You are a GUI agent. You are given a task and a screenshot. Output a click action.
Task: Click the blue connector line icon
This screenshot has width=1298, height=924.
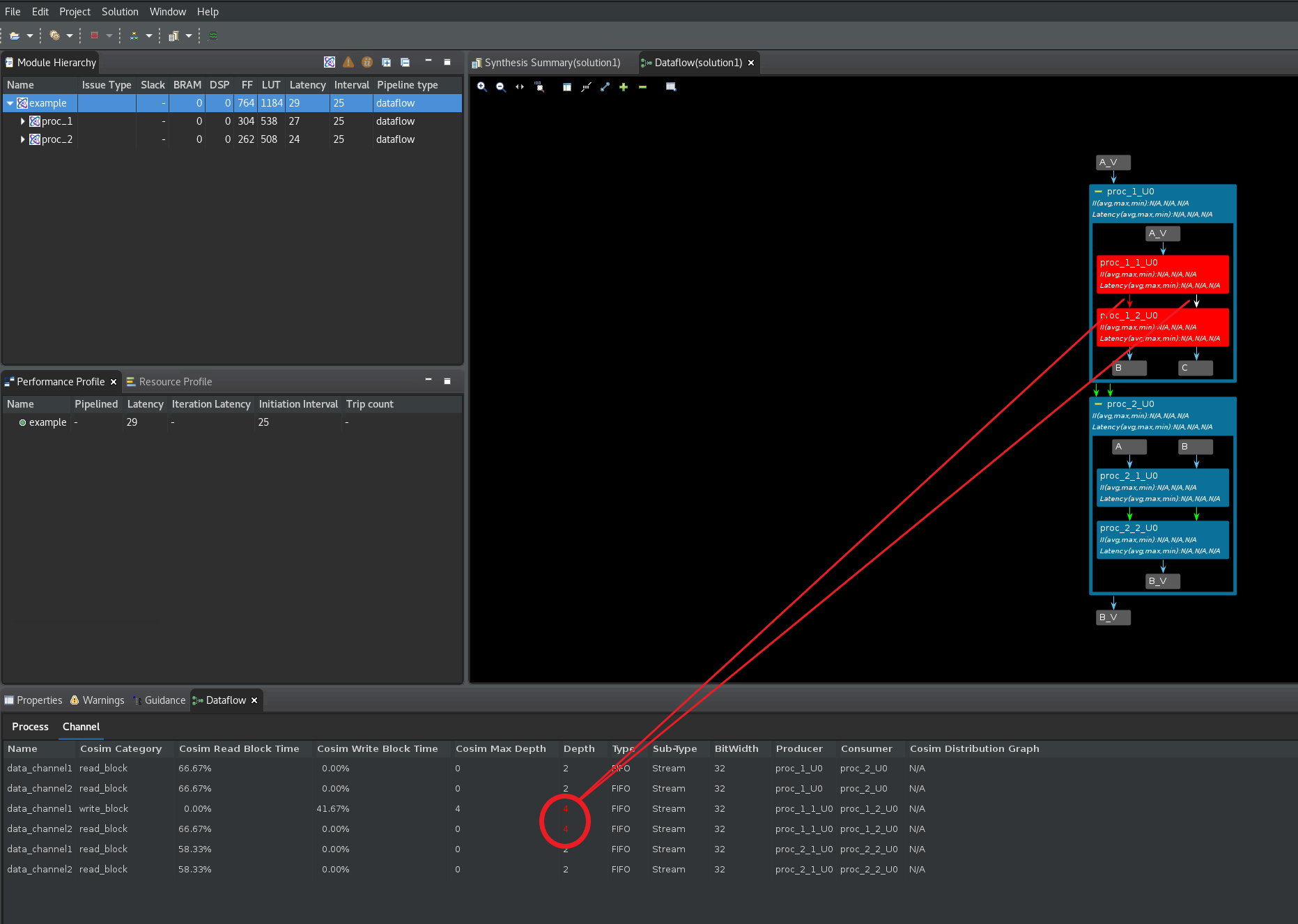605,87
